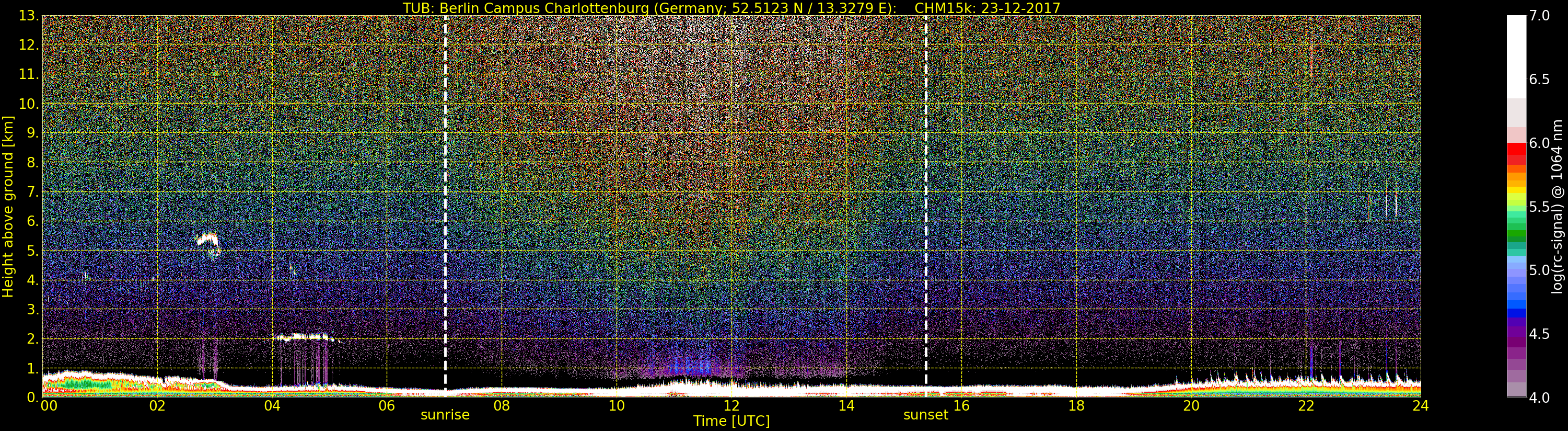Click the 'Height above ground [km]' axis label
Viewport: 1568px width, 431px height.
(x=8, y=206)
